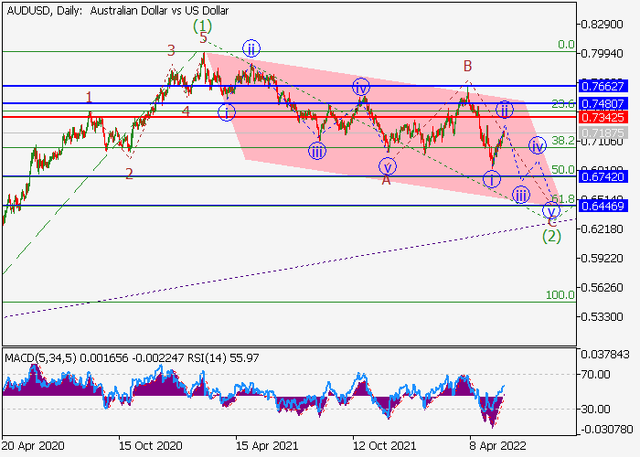Click the green (1) wave label at top
640x457 pixels.
[x=203, y=25]
